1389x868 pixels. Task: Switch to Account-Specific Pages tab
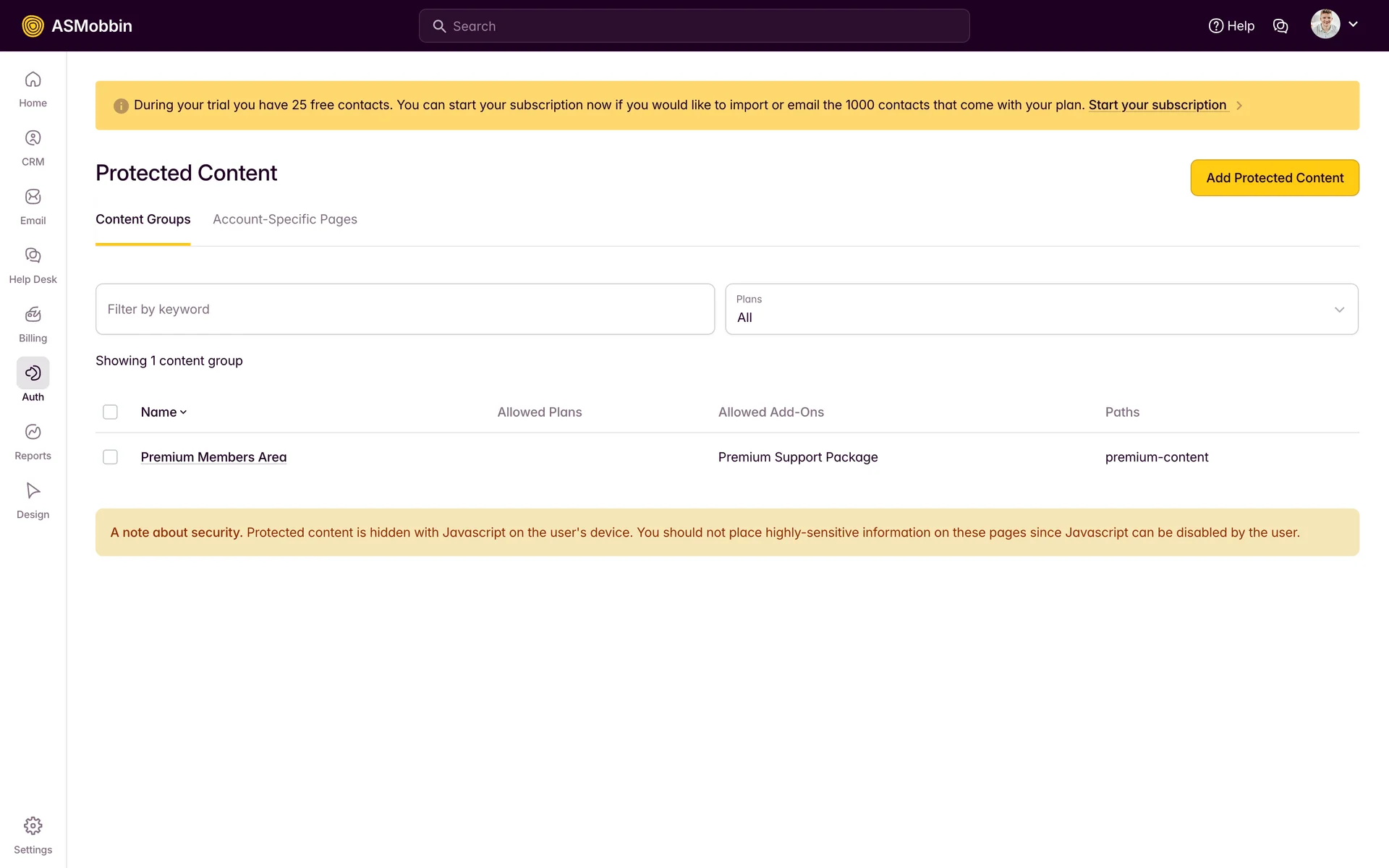click(284, 219)
